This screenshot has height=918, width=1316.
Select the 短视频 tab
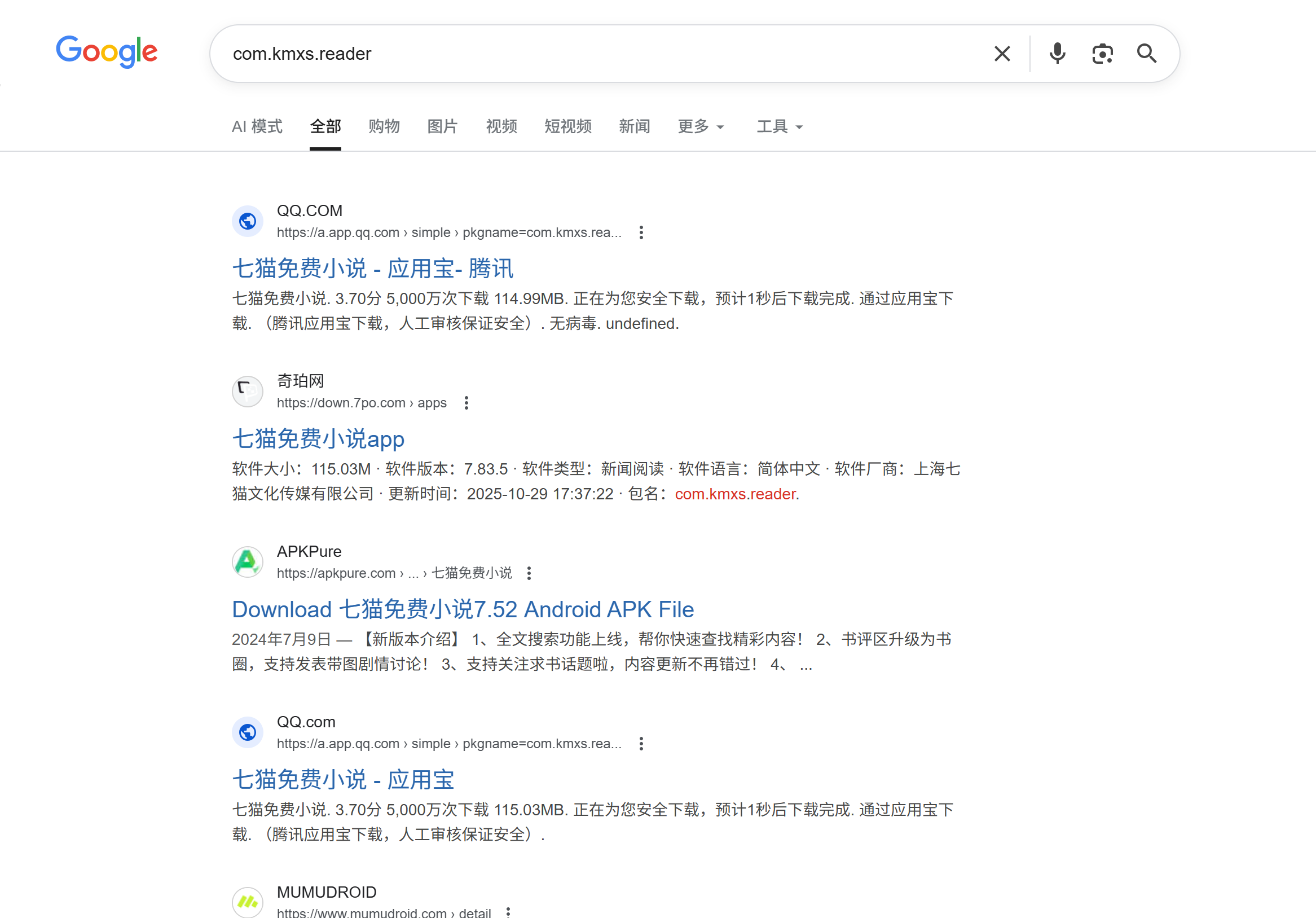click(x=567, y=126)
